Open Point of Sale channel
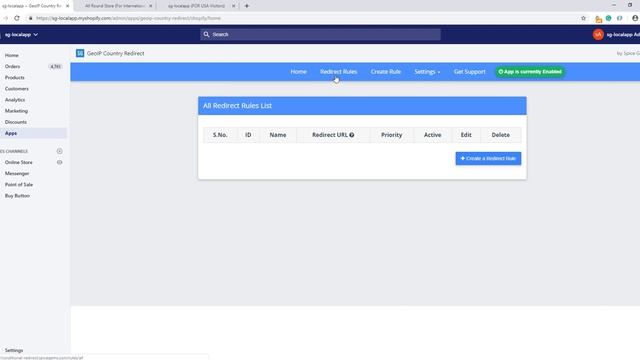The height and width of the screenshot is (360, 640). click(19, 184)
